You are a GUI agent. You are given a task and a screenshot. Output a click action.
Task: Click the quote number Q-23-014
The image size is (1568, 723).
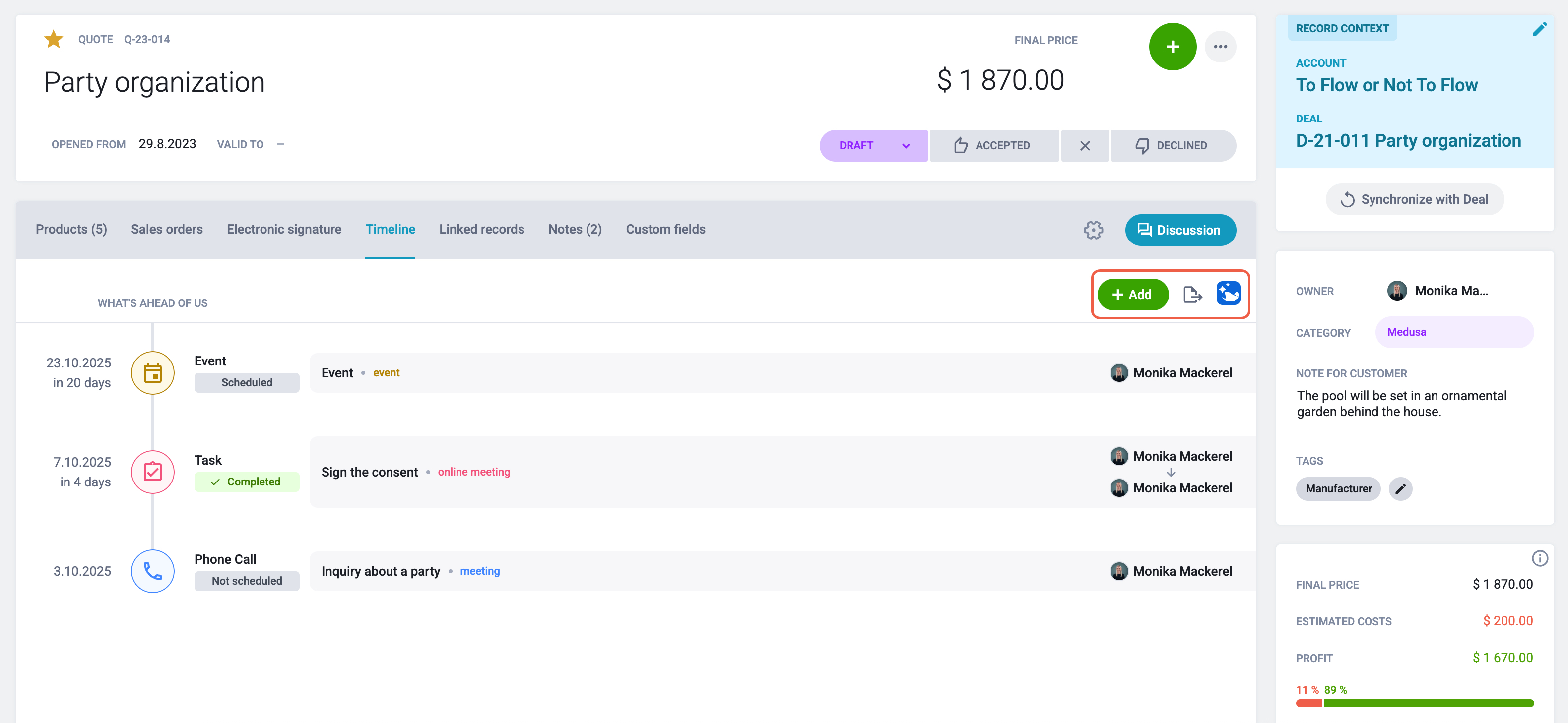coord(147,40)
